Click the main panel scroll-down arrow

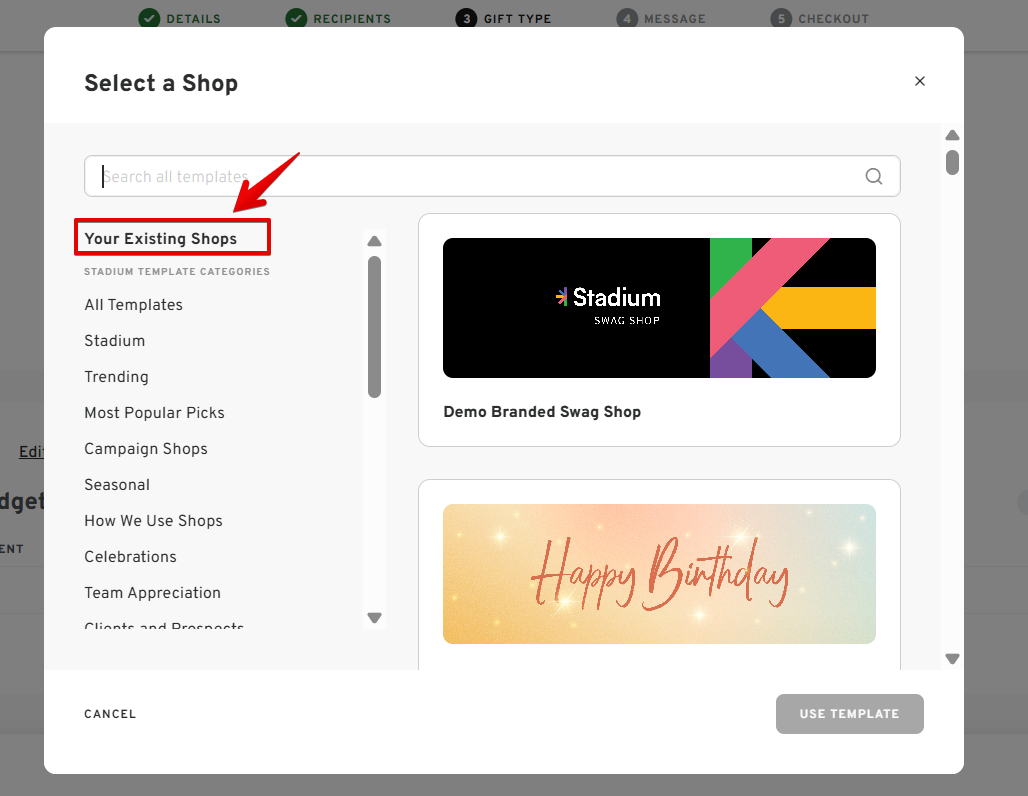coord(952,659)
